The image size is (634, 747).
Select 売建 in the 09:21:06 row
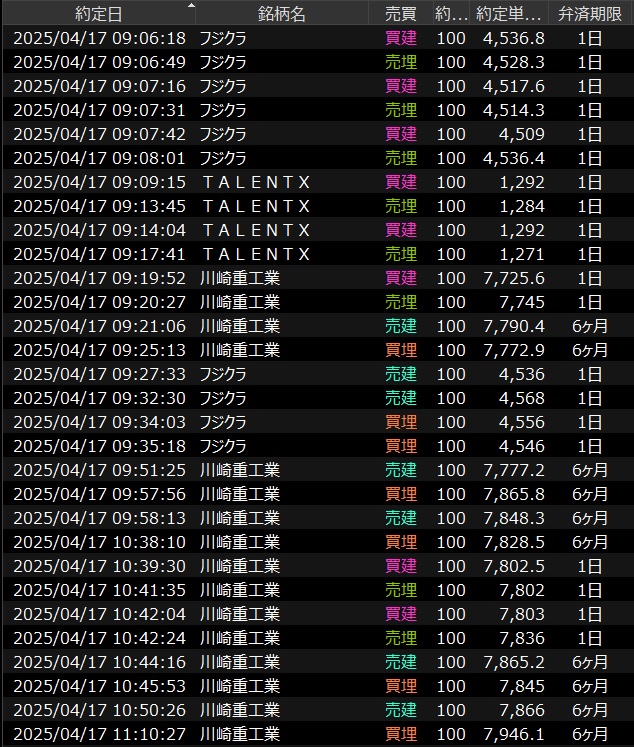pos(401,326)
